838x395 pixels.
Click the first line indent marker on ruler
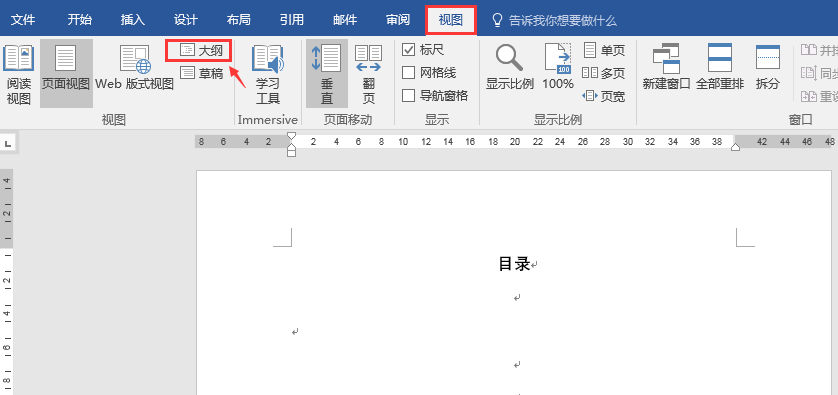tap(291, 136)
